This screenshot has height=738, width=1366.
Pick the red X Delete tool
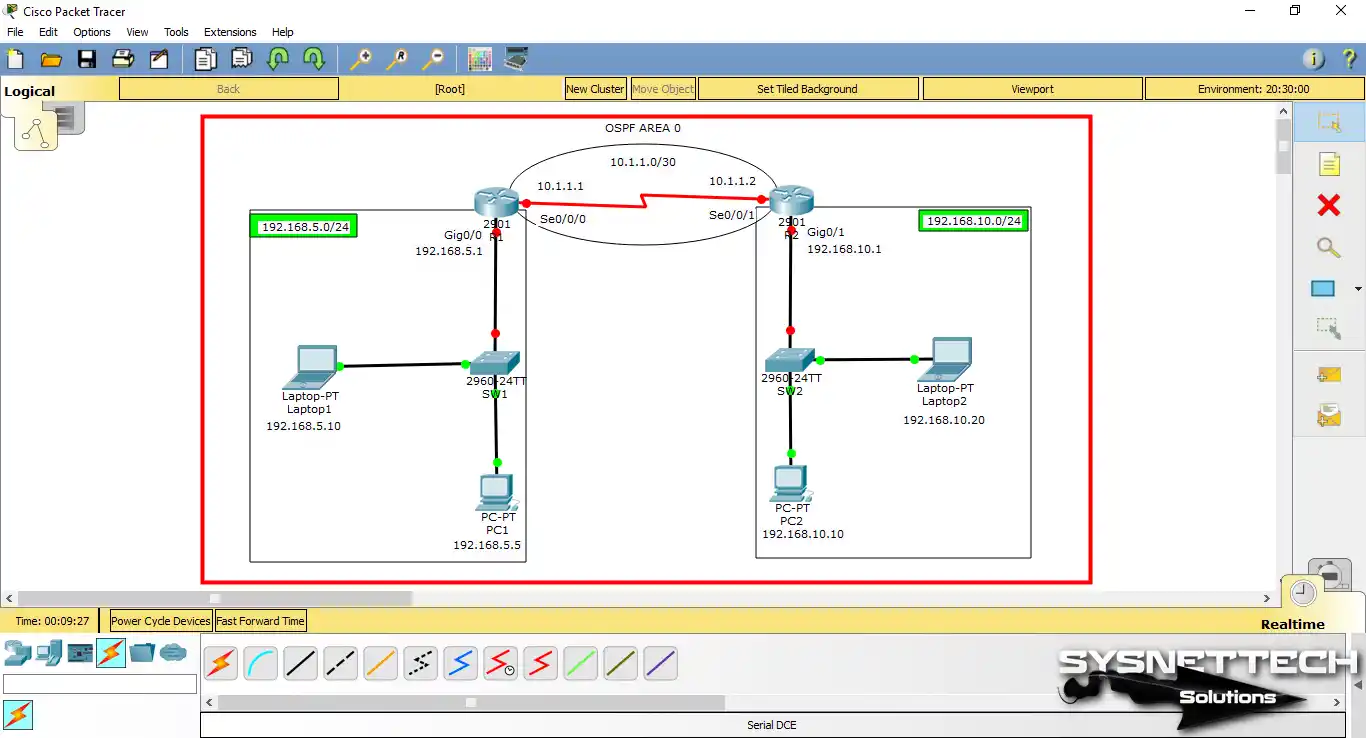1328,205
